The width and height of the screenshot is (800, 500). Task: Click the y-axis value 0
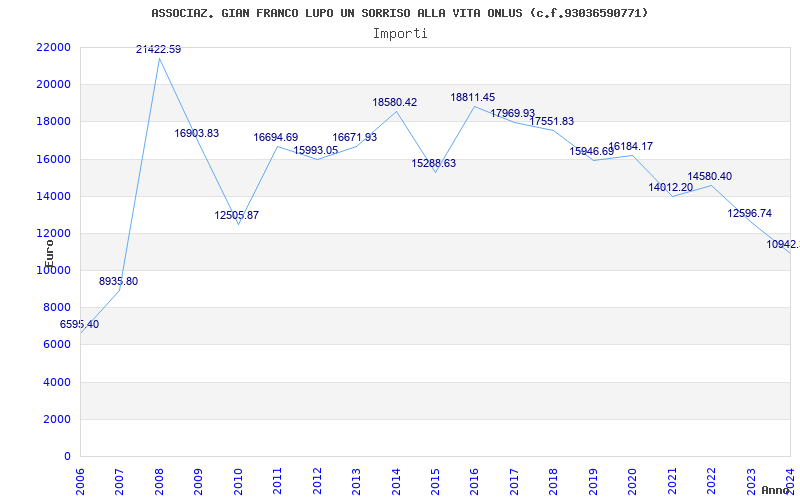(67, 457)
